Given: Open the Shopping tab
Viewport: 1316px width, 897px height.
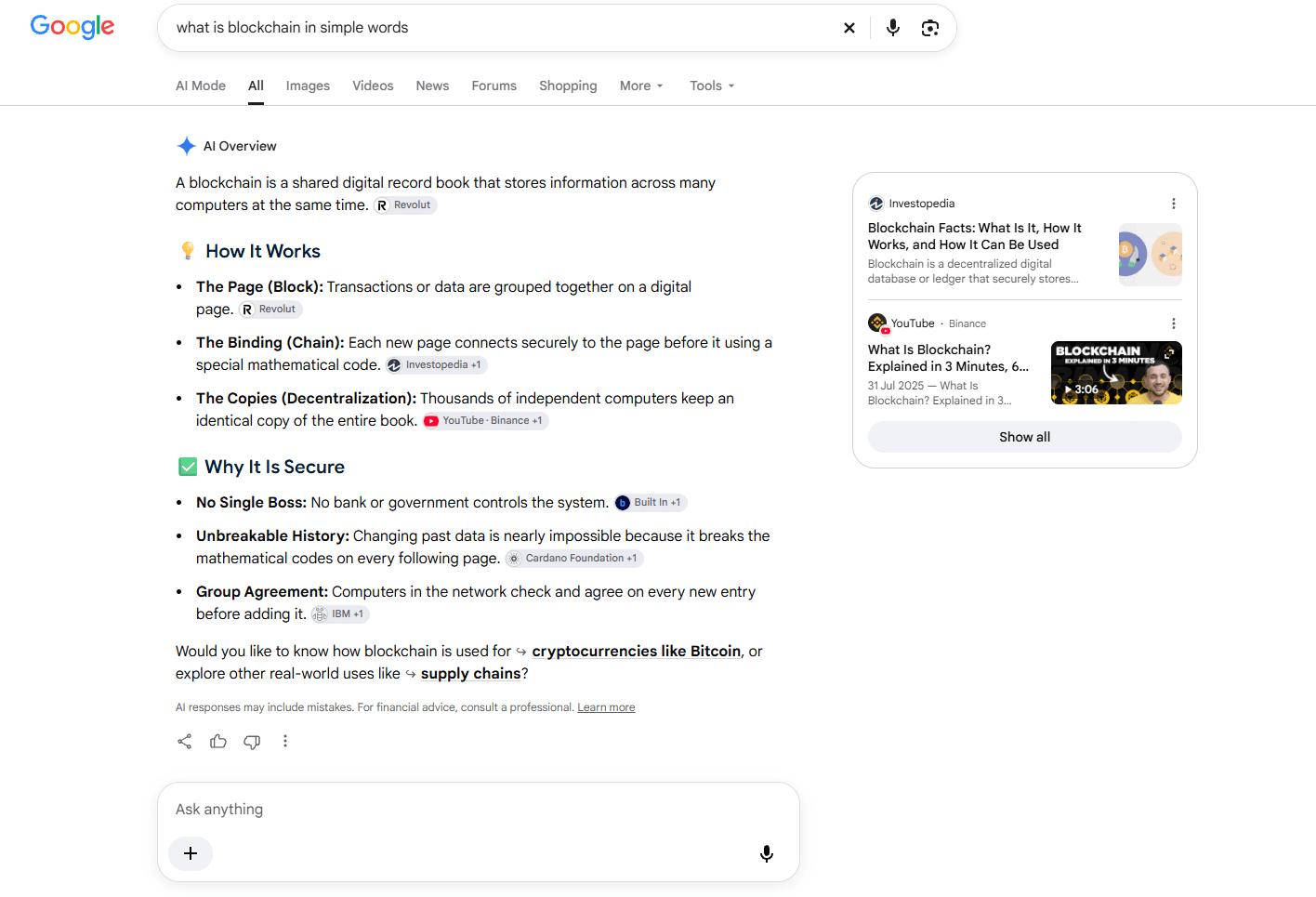Looking at the screenshot, I should click(x=568, y=86).
